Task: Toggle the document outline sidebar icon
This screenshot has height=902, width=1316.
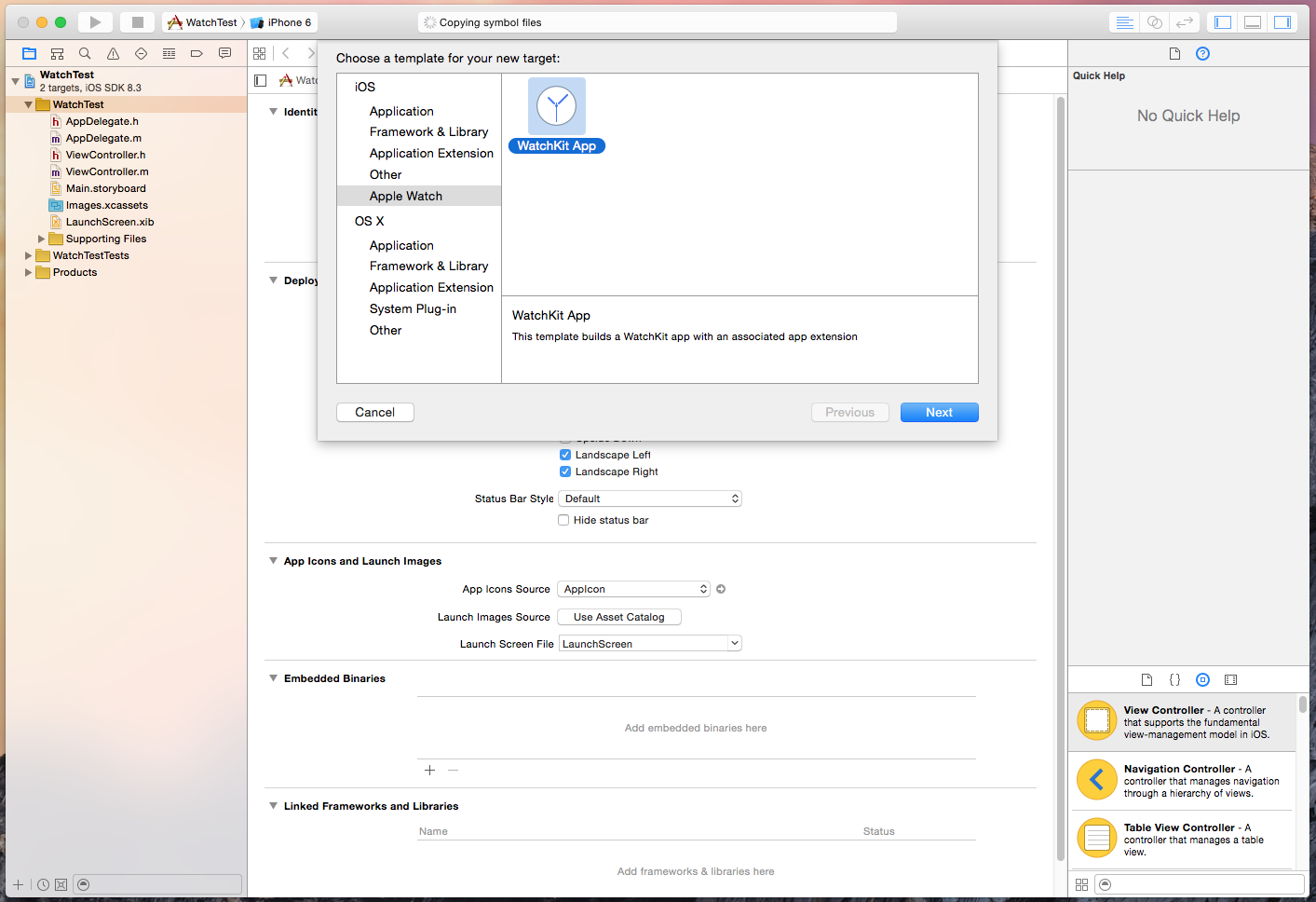Action: [x=261, y=81]
